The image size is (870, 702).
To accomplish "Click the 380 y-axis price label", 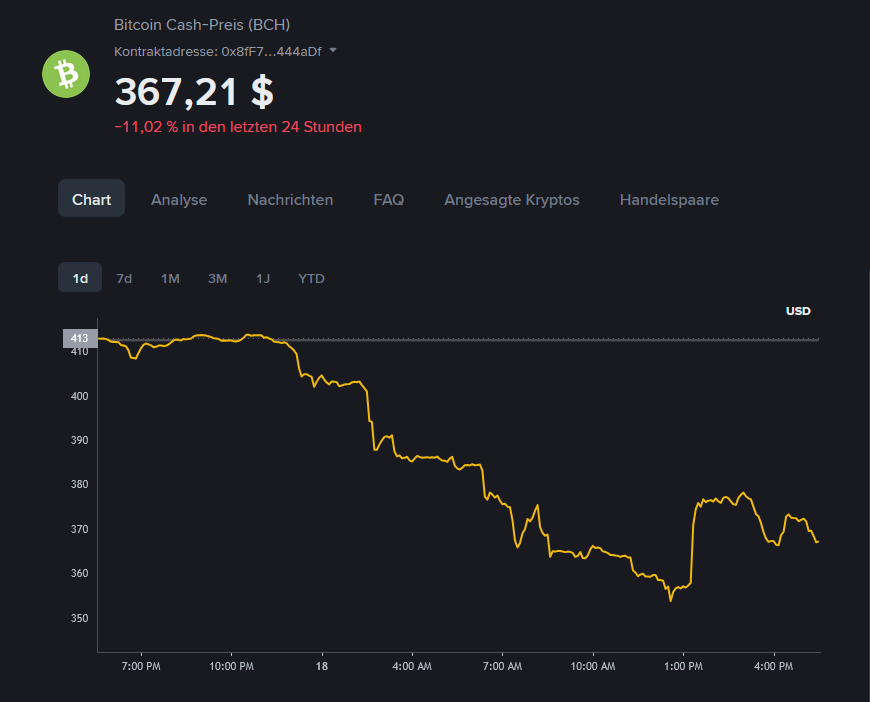I will pyautogui.click(x=79, y=484).
